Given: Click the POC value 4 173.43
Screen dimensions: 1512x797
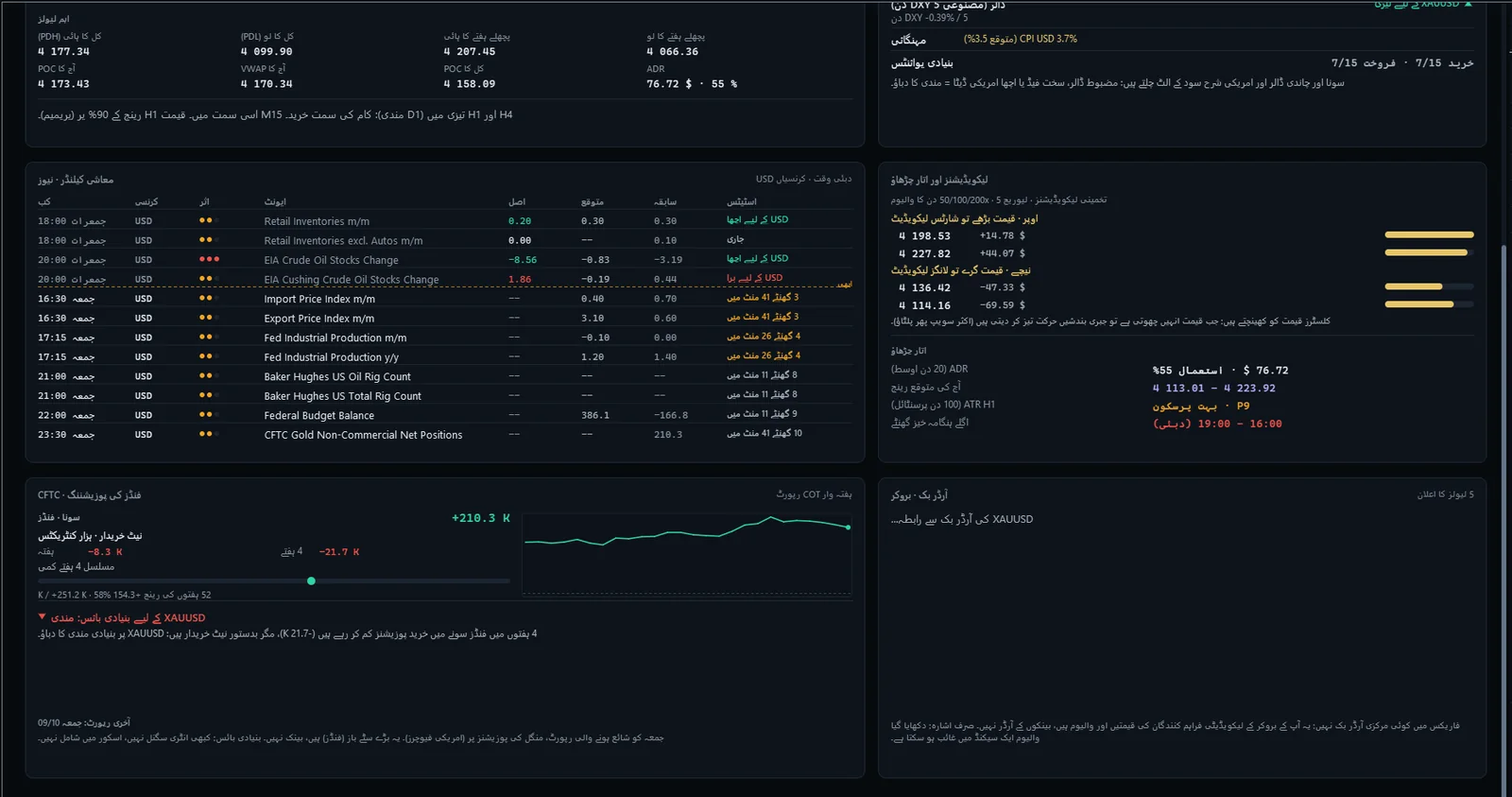Looking at the screenshot, I should [x=63, y=84].
